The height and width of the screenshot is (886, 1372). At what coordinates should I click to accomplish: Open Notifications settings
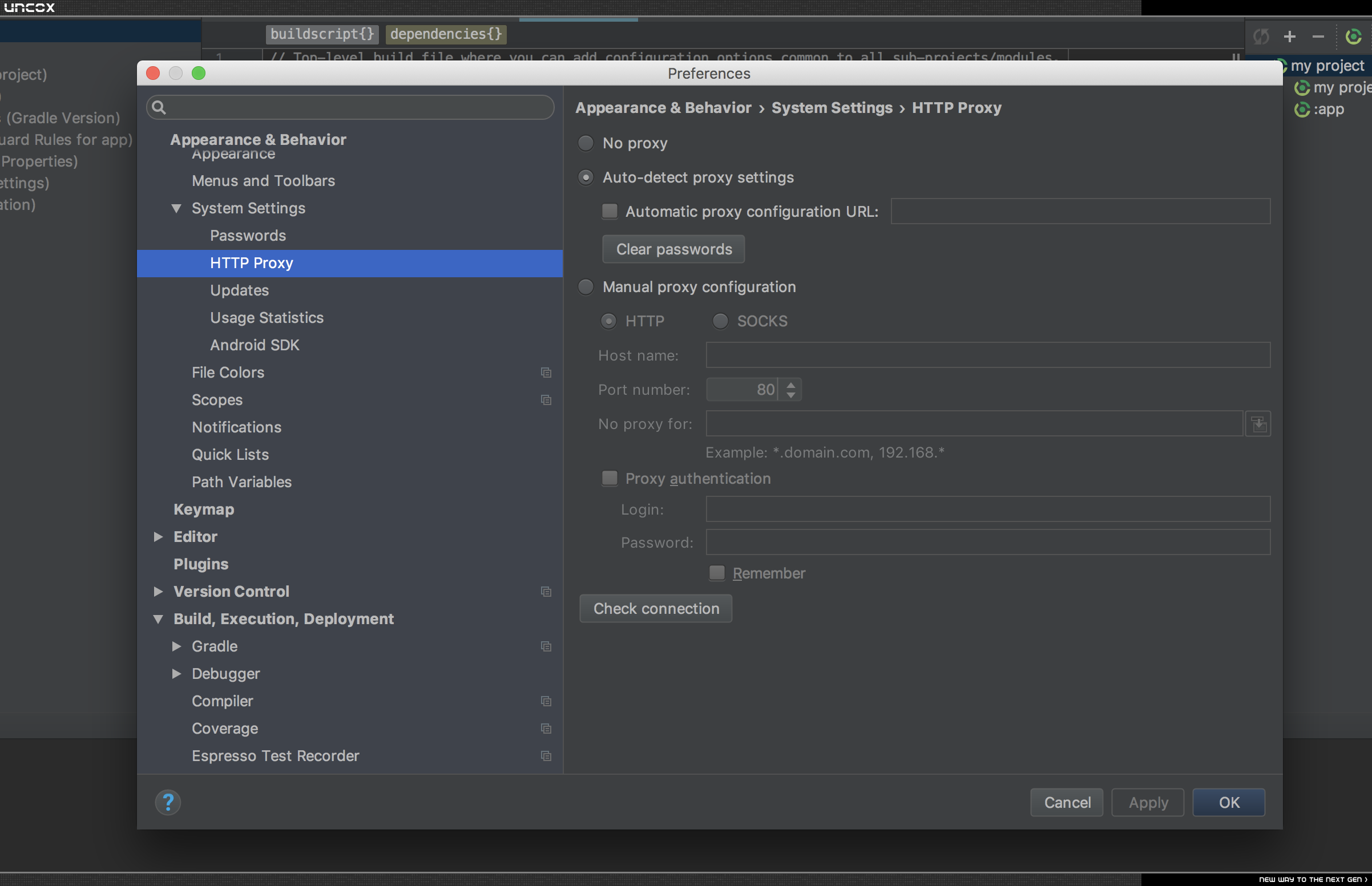pyautogui.click(x=236, y=427)
